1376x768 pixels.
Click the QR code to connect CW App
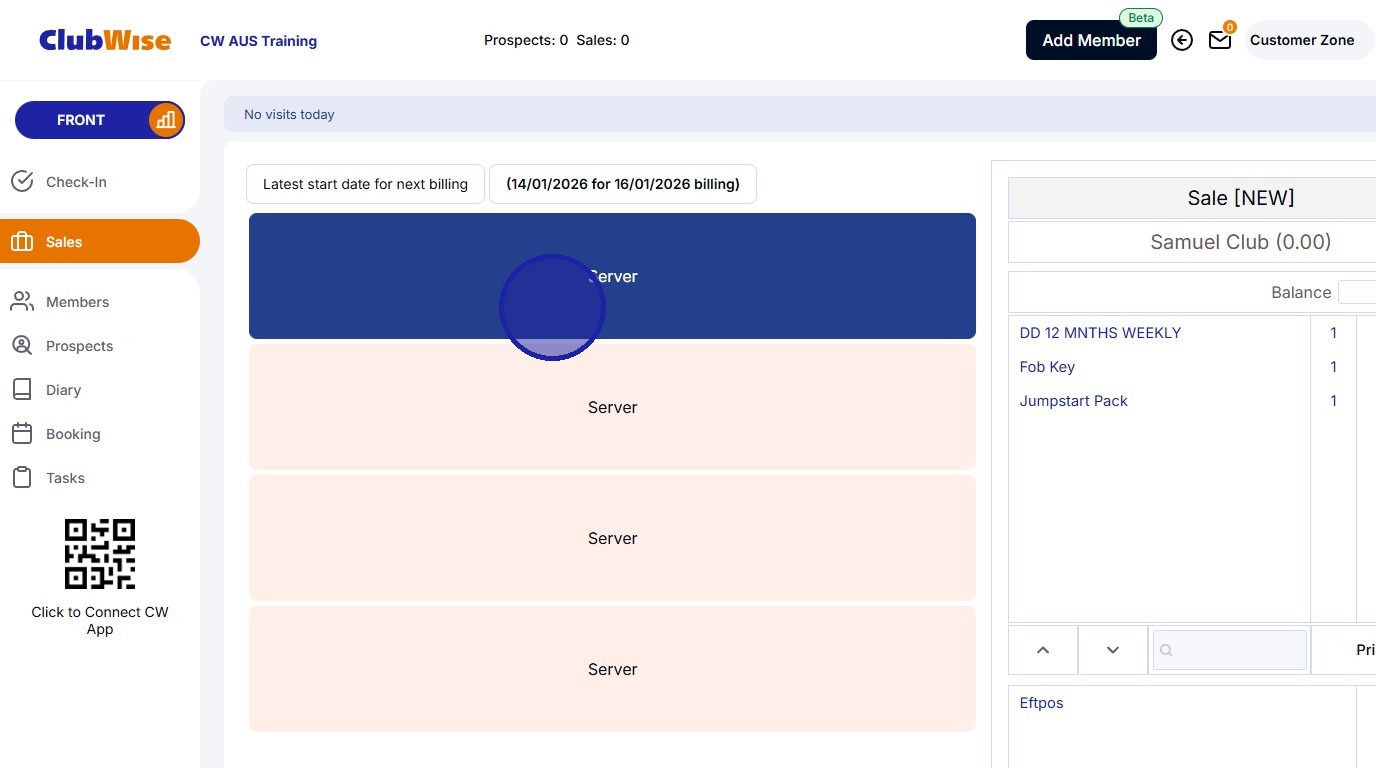pyautogui.click(x=100, y=554)
